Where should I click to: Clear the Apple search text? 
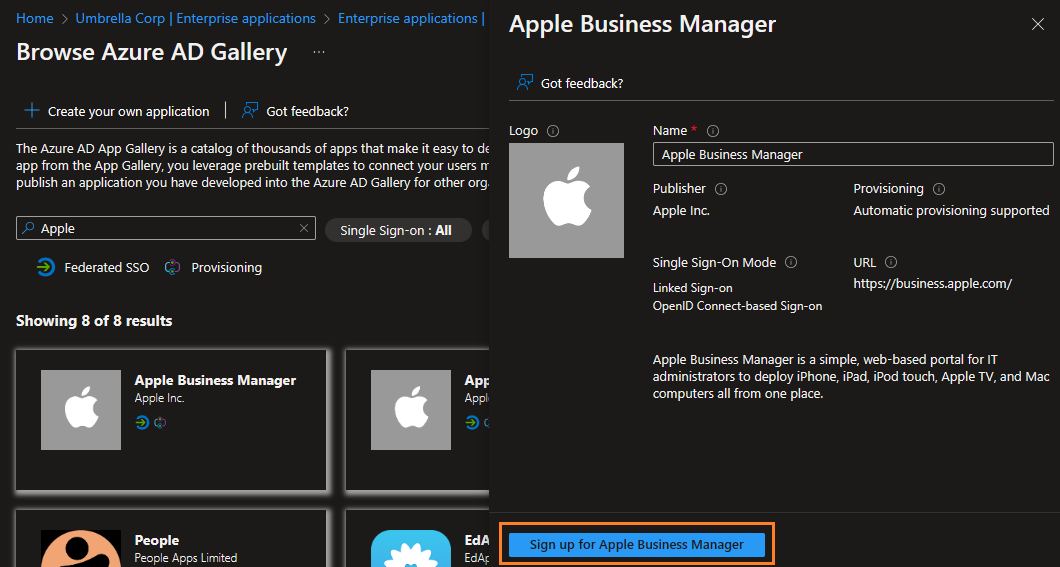coord(304,228)
